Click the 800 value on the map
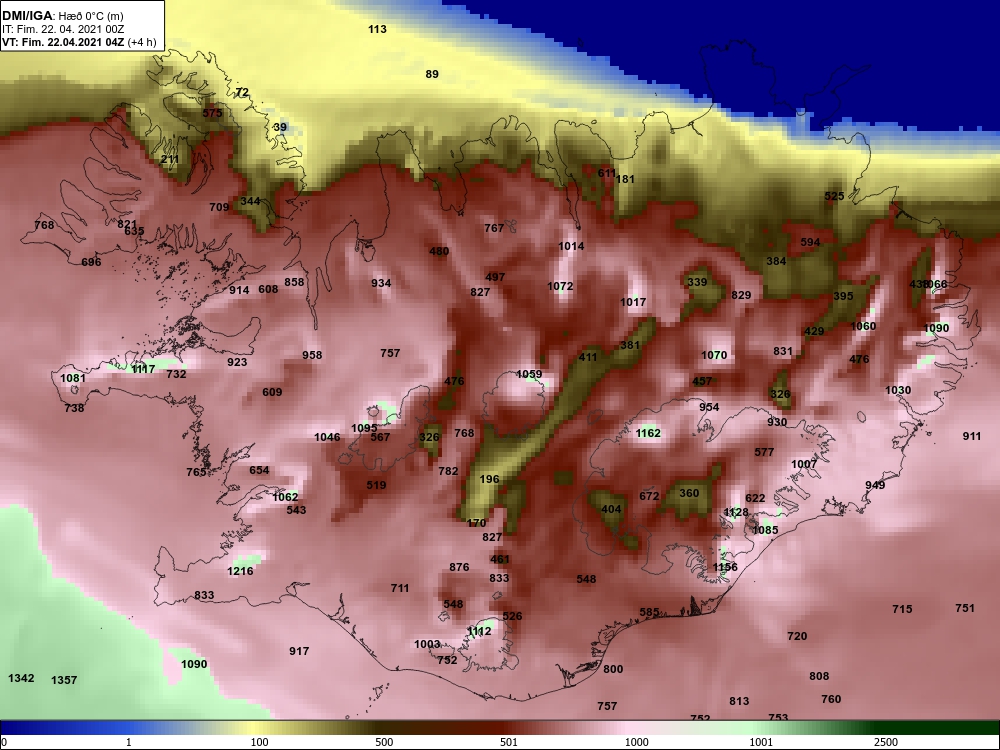The width and height of the screenshot is (1000, 750). 613,669
